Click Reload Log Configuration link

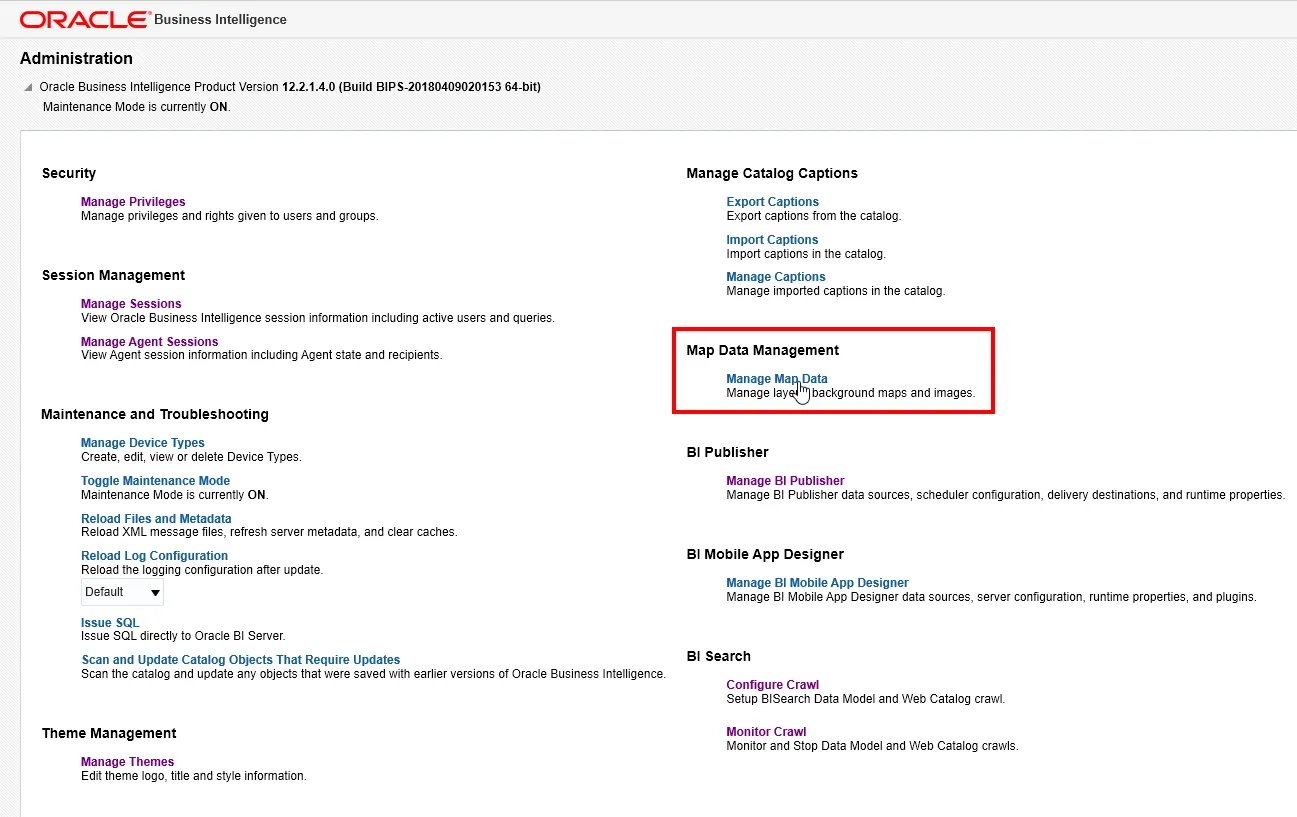[x=154, y=556]
